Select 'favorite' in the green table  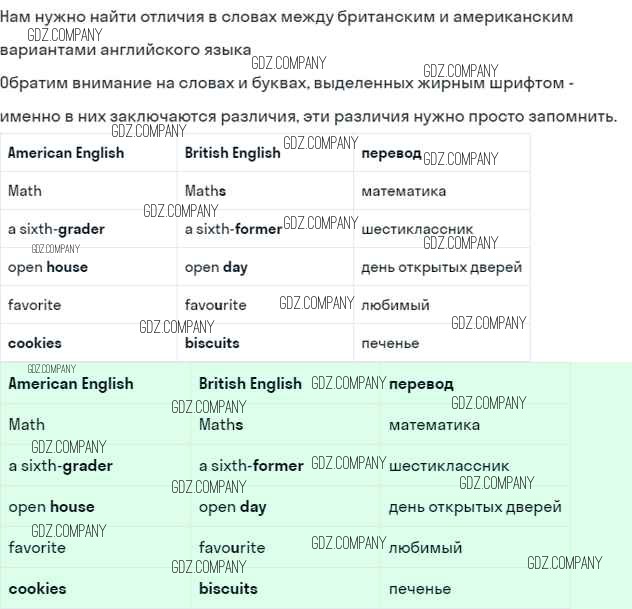37,548
